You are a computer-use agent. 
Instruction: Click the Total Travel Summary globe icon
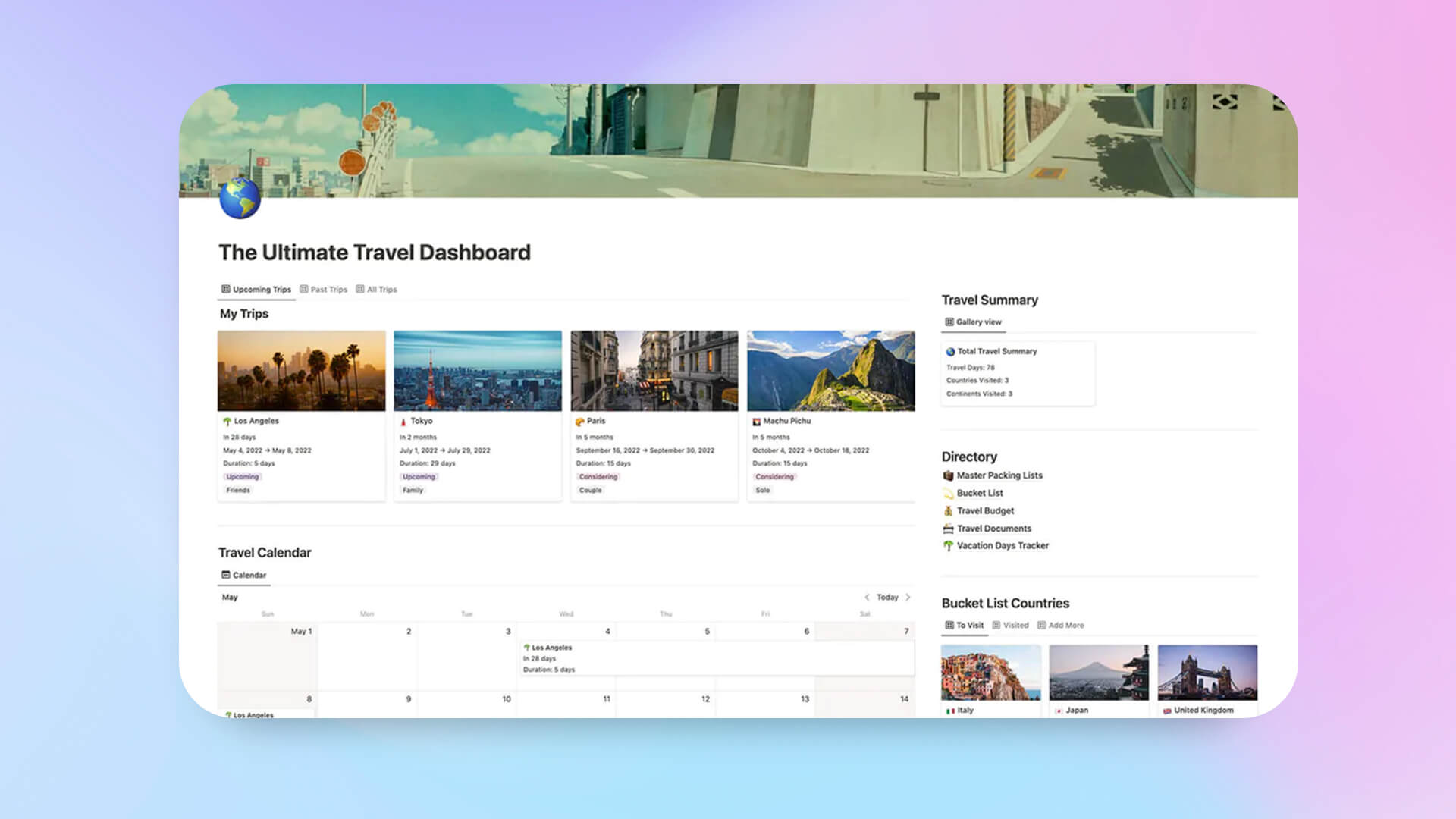tap(951, 350)
